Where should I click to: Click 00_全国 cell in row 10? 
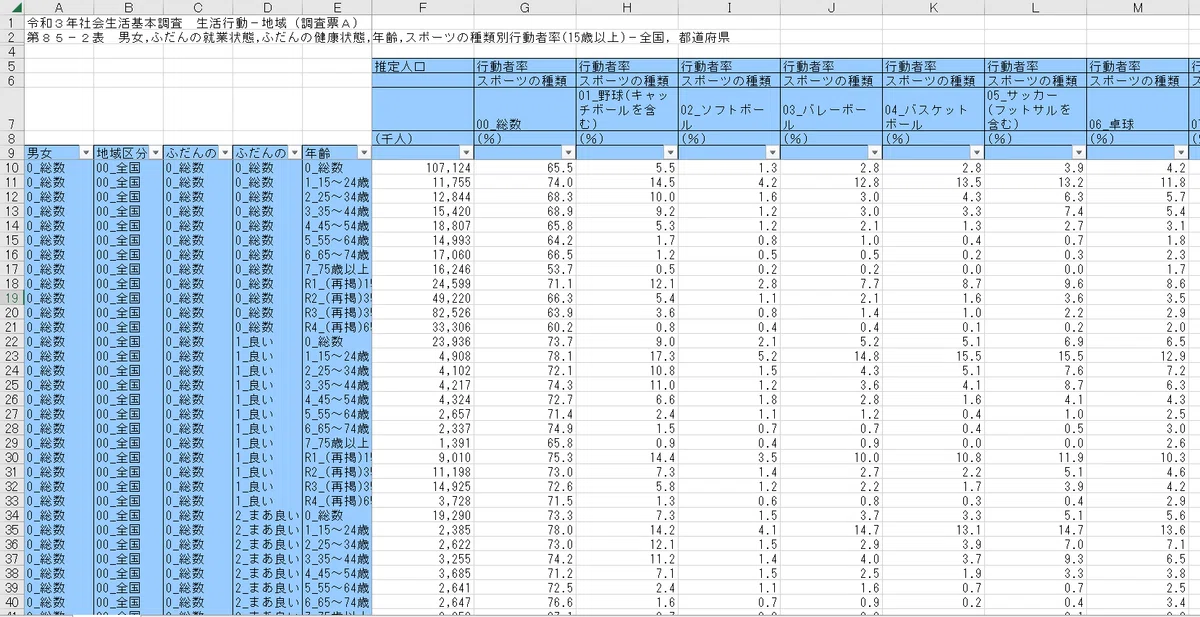click(128, 168)
